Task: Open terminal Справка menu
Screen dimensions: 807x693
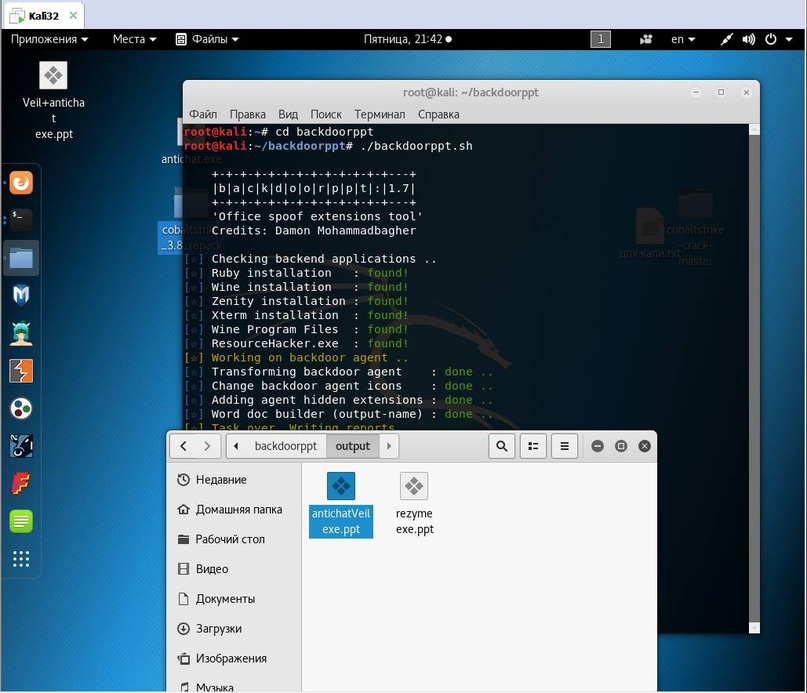Action: click(438, 114)
